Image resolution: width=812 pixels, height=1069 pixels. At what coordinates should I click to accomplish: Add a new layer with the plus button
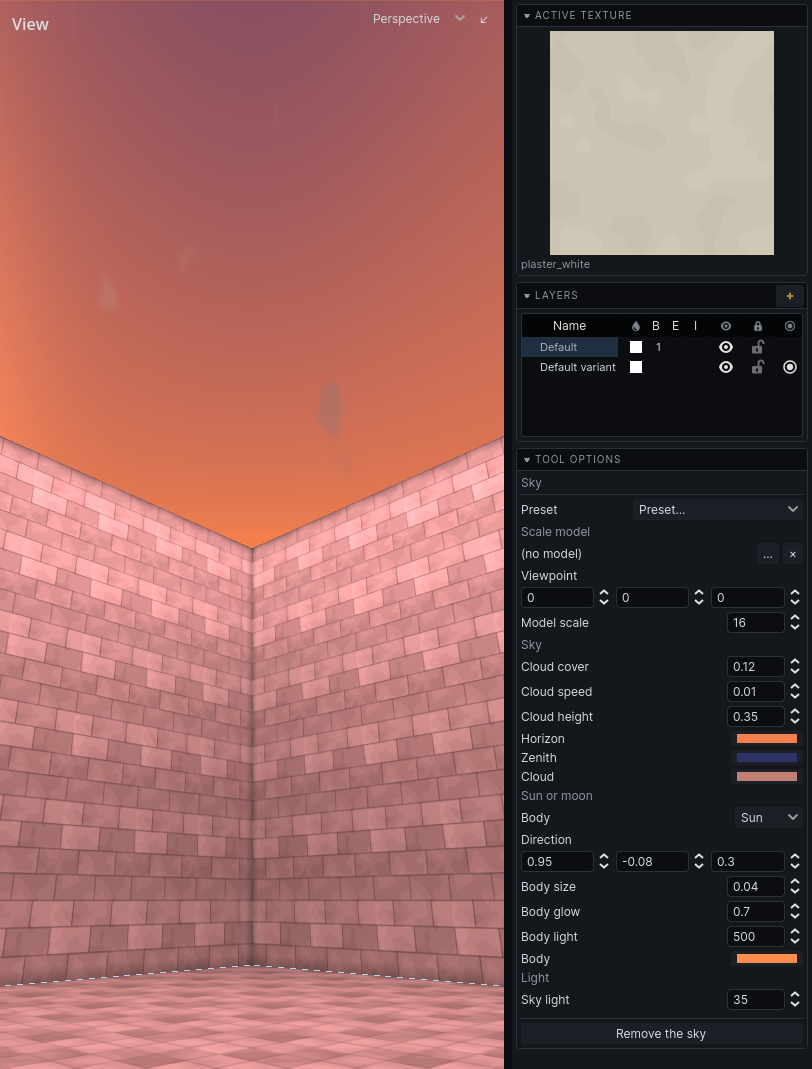(790, 296)
